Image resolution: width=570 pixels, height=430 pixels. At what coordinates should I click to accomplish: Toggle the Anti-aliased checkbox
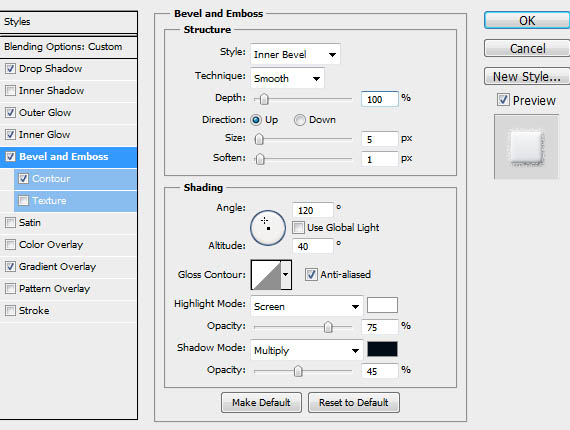311,274
